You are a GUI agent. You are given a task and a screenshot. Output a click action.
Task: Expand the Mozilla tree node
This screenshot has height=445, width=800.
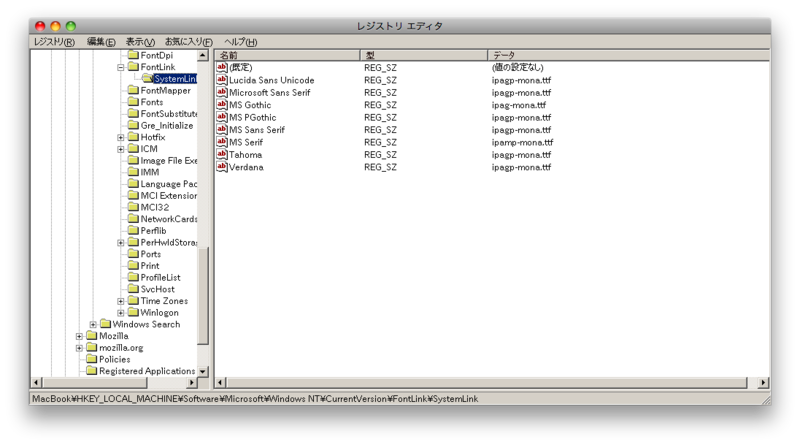tap(80, 336)
